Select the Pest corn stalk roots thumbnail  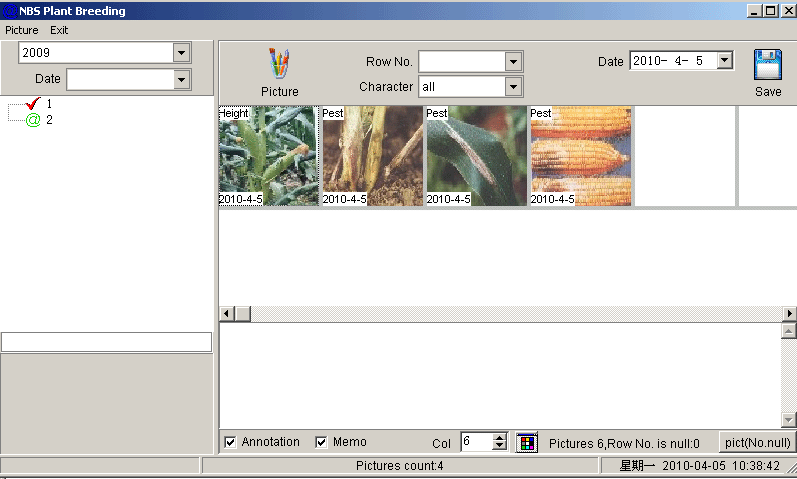point(373,156)
